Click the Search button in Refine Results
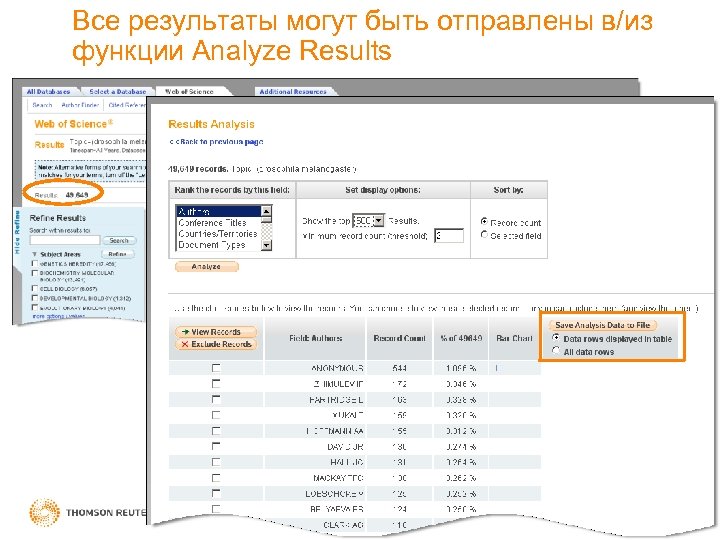The height and width of the screenshot is (540, 720). [x=119, y=240]
